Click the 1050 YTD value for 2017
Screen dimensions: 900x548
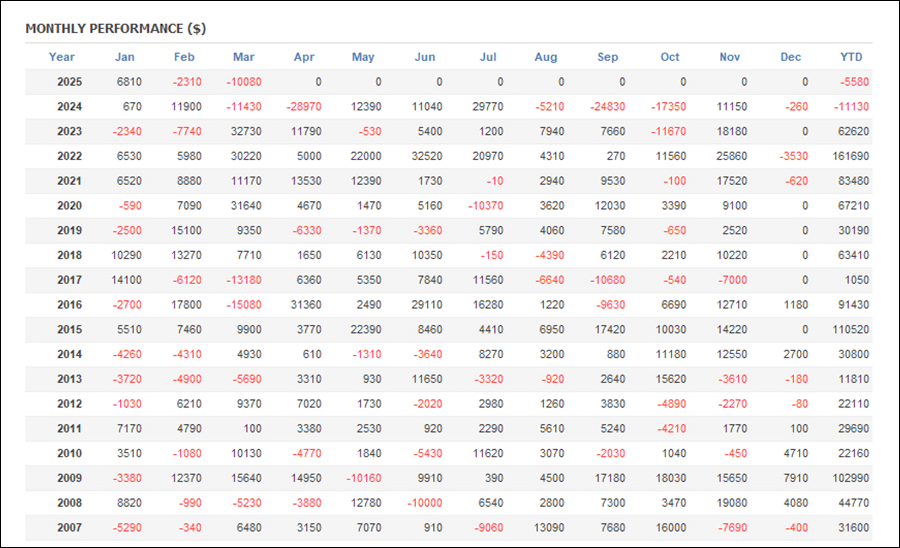[x=857, y=279]
